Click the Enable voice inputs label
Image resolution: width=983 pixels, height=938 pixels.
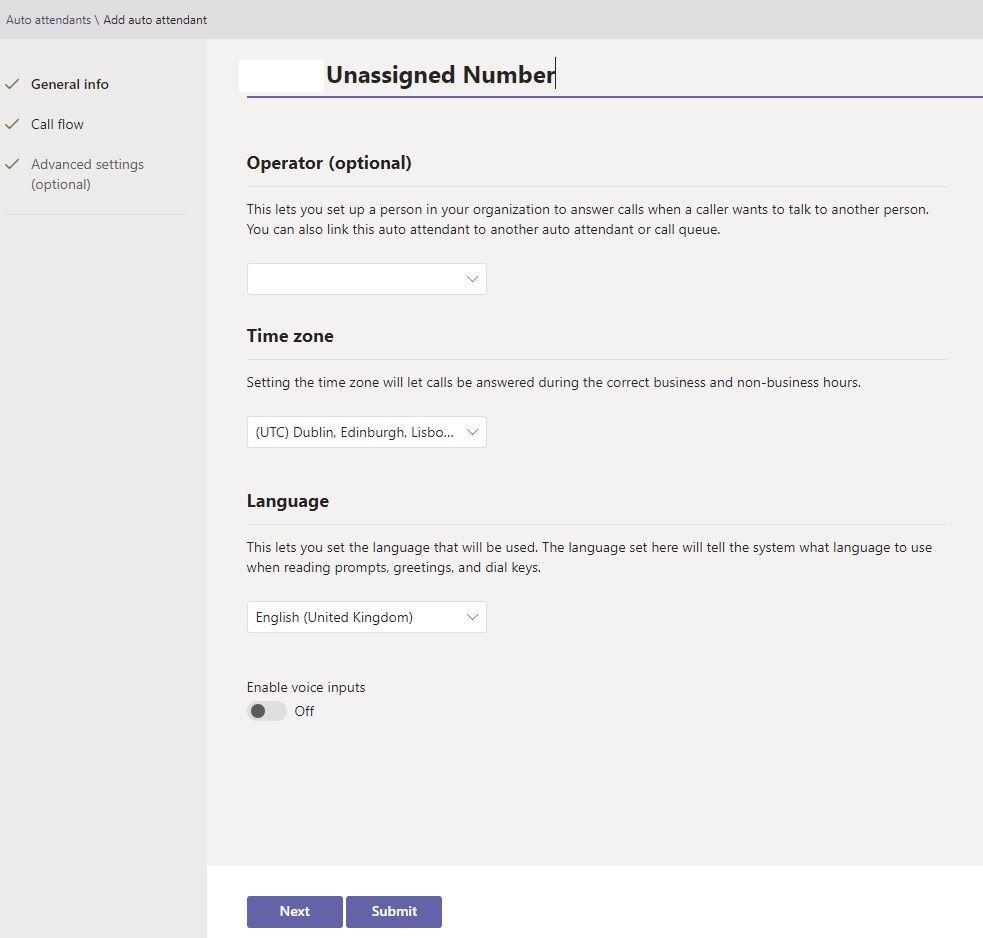(306, 687)
